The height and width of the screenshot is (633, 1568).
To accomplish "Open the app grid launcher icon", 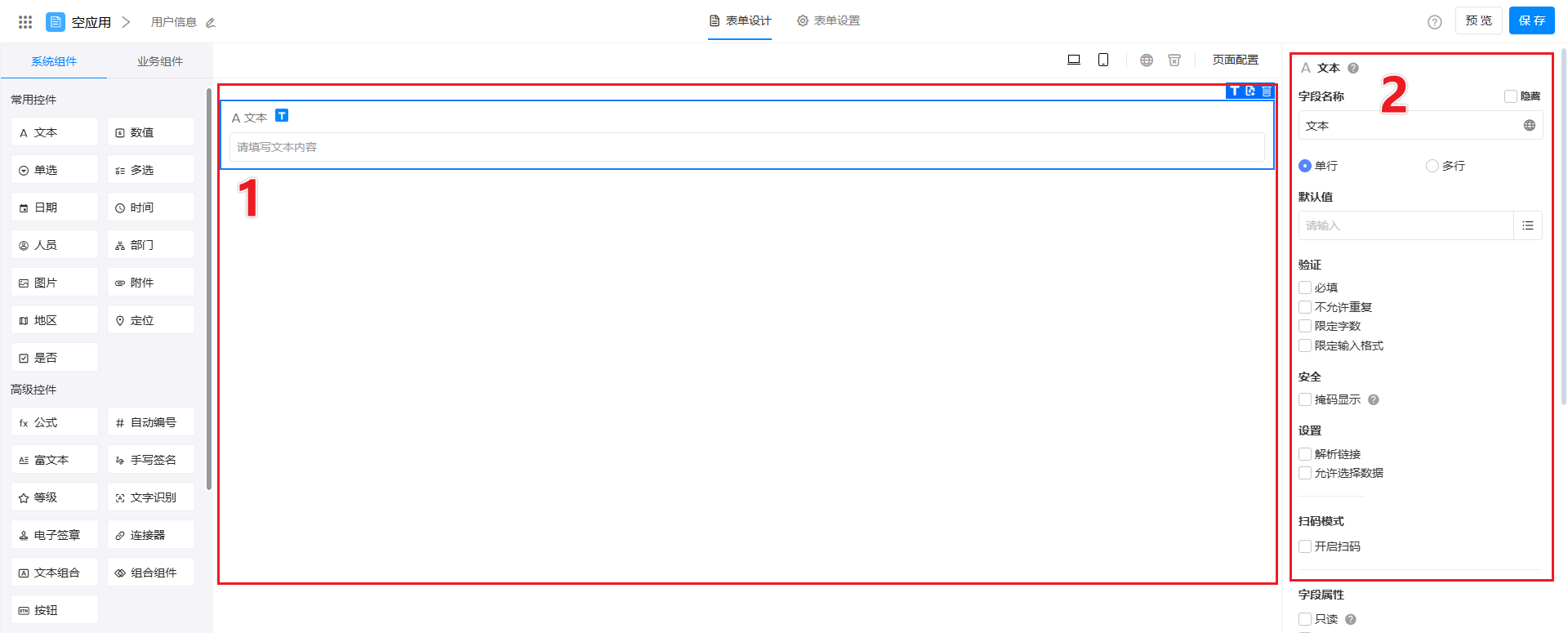I will pos(25,22).
